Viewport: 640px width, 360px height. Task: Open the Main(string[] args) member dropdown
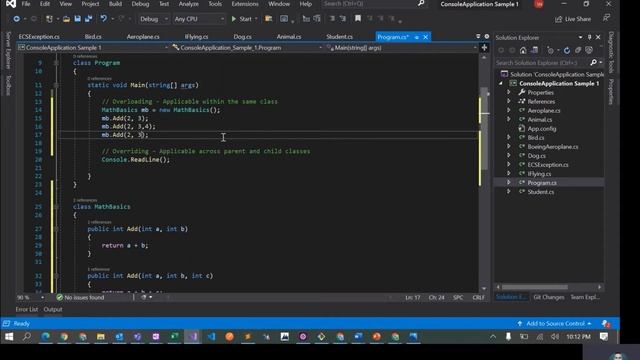point(402,48)
